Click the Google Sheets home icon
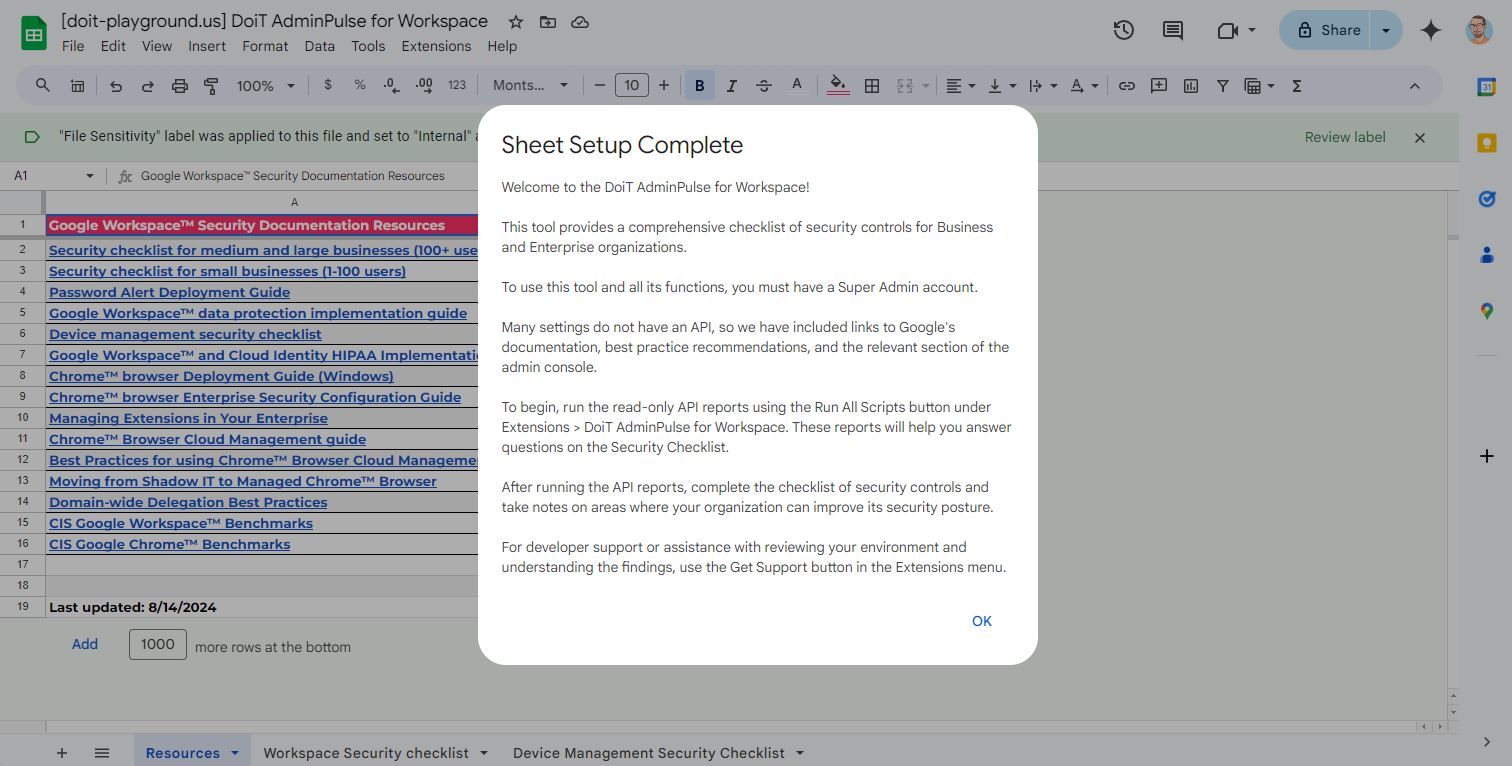The width and height of the screenshot is (1512, 766). [x=34, y=33]
